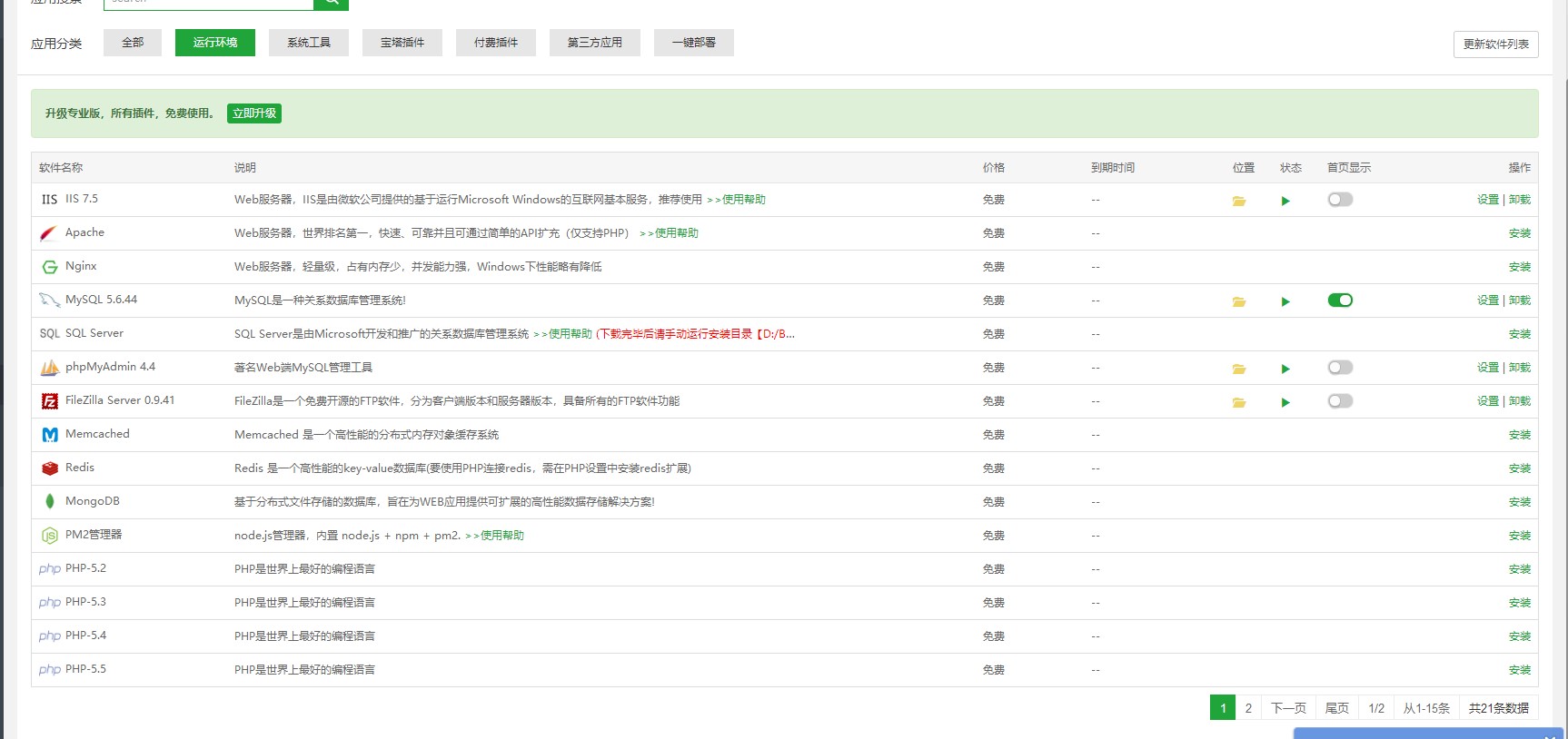Toggle homepage display for FileZilla Server

pyautogui.click(x=1340, y=401)
